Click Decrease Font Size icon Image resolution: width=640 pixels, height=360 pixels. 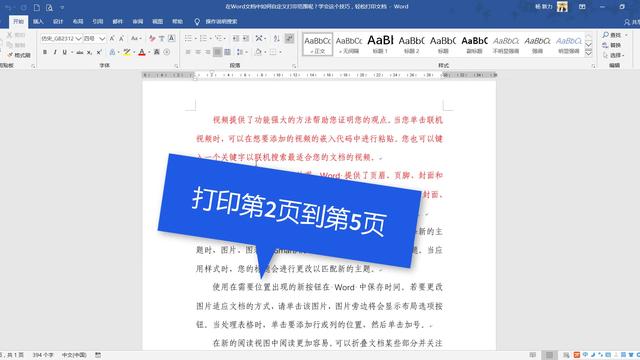pos(122,38)
